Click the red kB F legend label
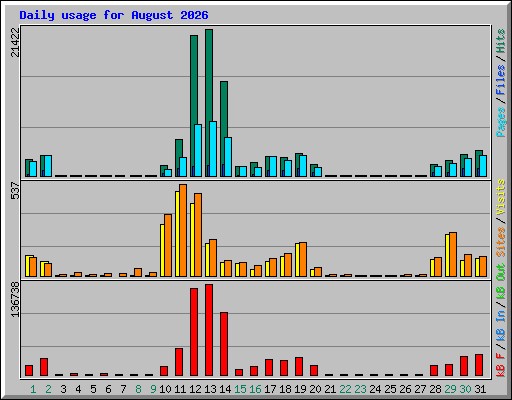Viewport: 512px width, 400px height. (501, 365)
